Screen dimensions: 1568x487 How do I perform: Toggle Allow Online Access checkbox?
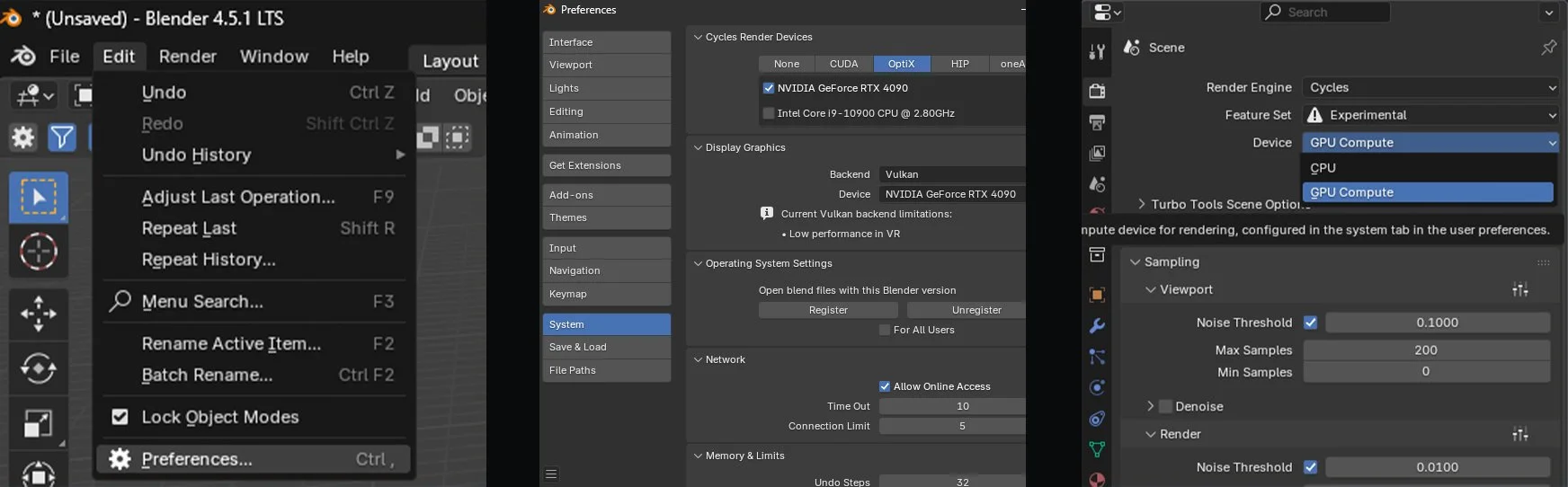pos(885,386)
